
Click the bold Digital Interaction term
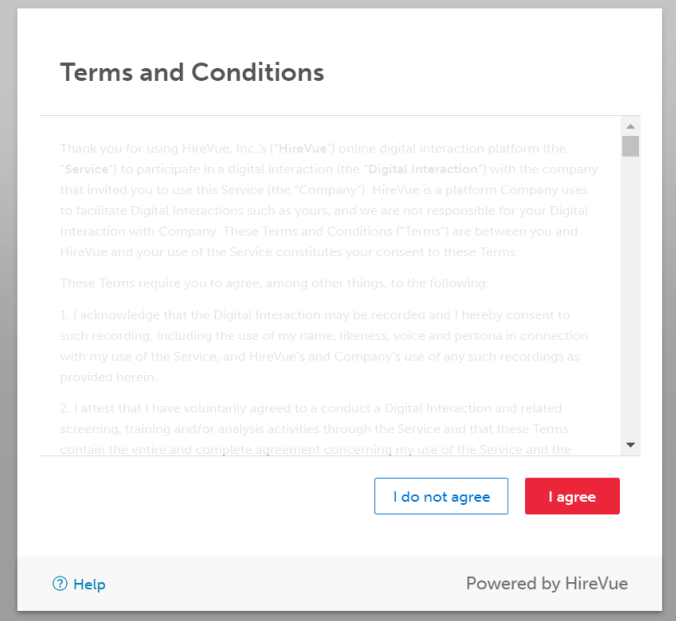point(423,169)
